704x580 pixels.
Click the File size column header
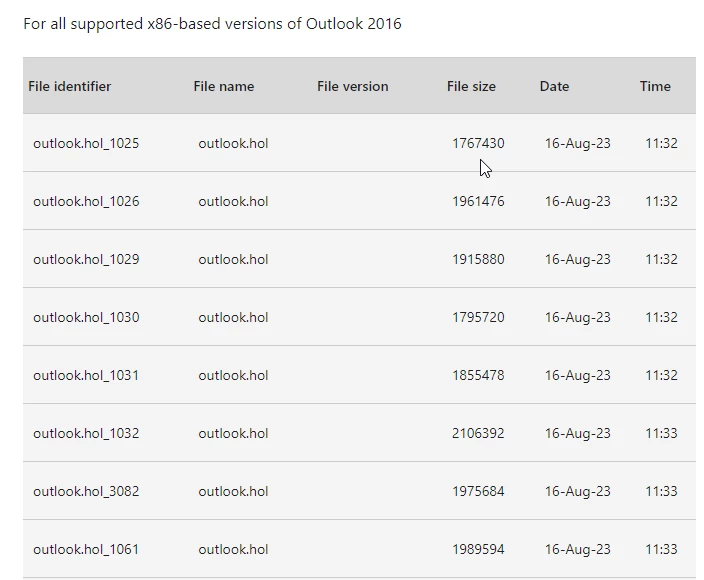[x=471, y=86]
